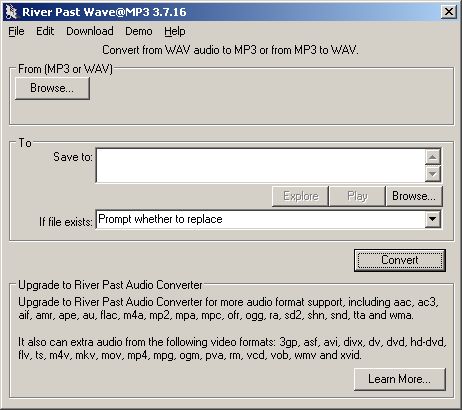
Task: Click the River Past app icon in title bar
Action: (x=11, y=12)
